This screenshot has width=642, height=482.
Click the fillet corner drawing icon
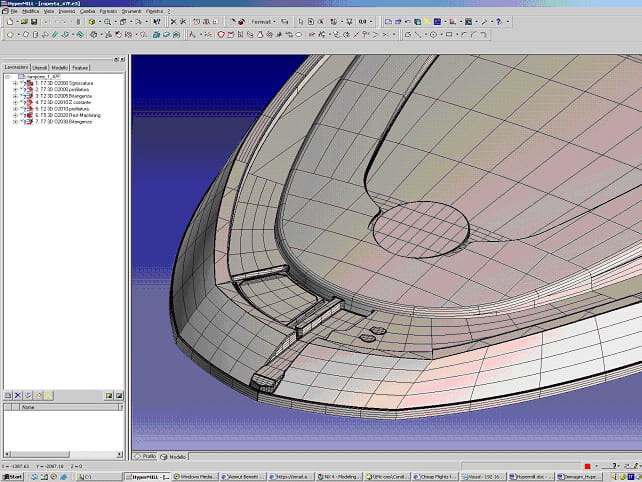coord(464,35)
